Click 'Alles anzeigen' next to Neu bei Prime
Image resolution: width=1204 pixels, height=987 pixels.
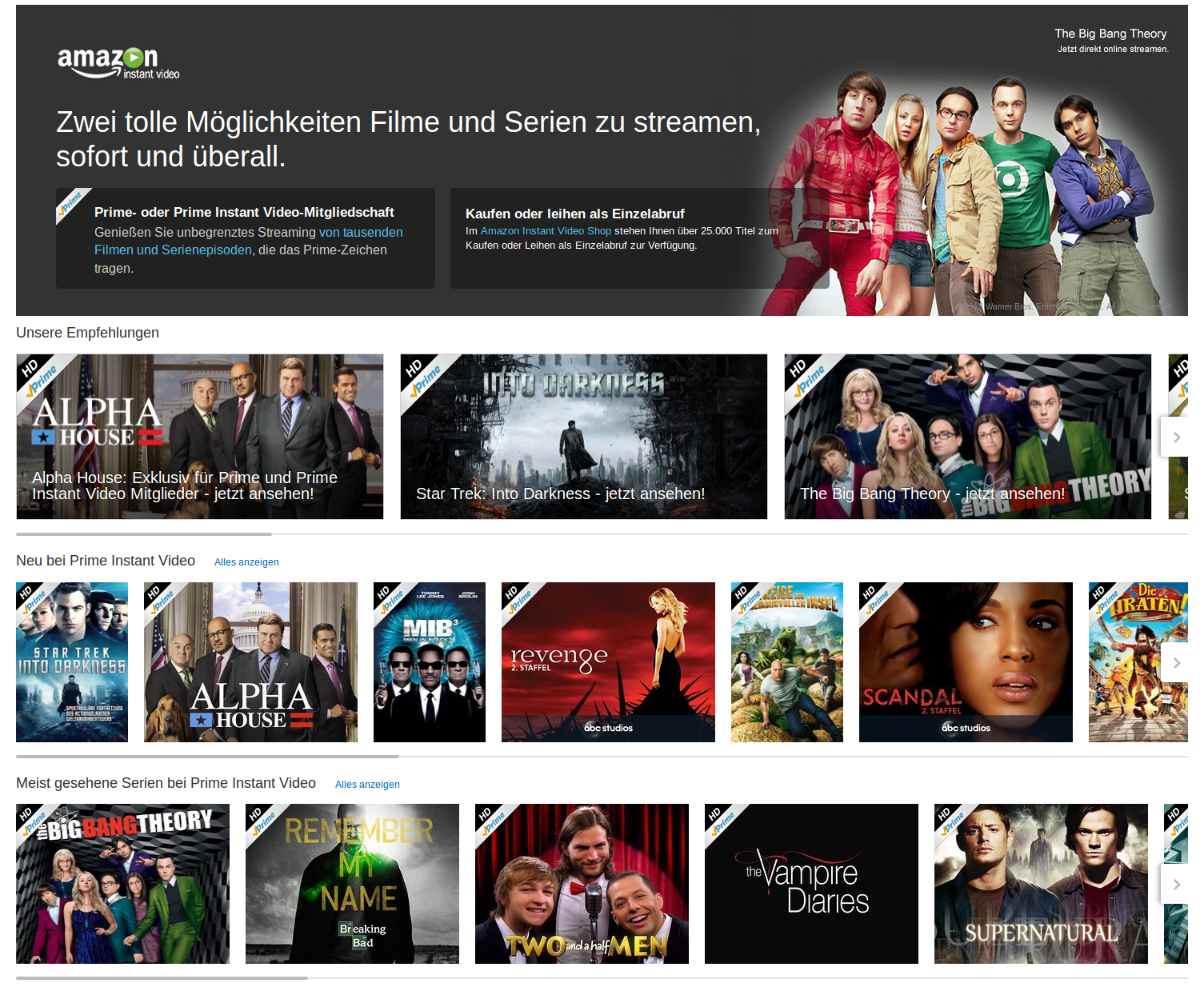pyautogui.click(x=246, y=562)
